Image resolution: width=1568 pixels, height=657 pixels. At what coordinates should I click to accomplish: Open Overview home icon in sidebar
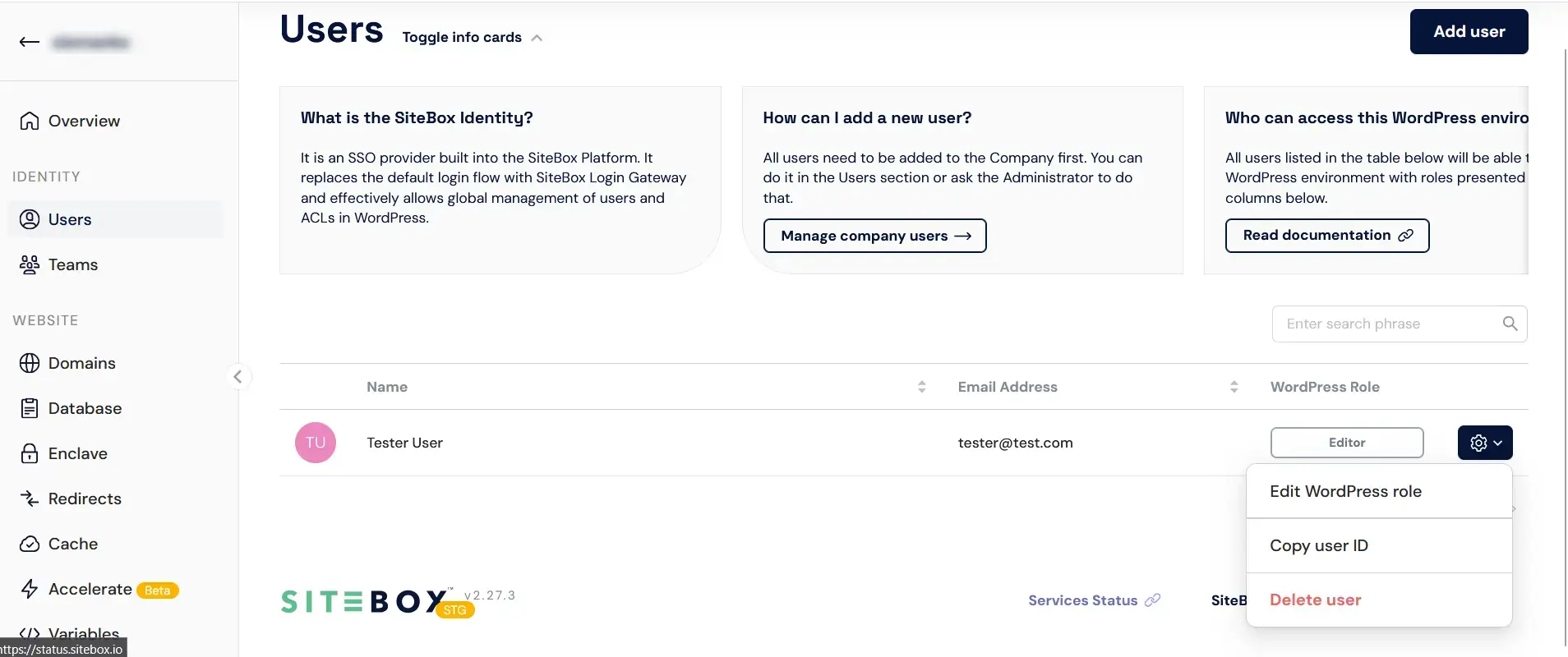pos(30,121)
